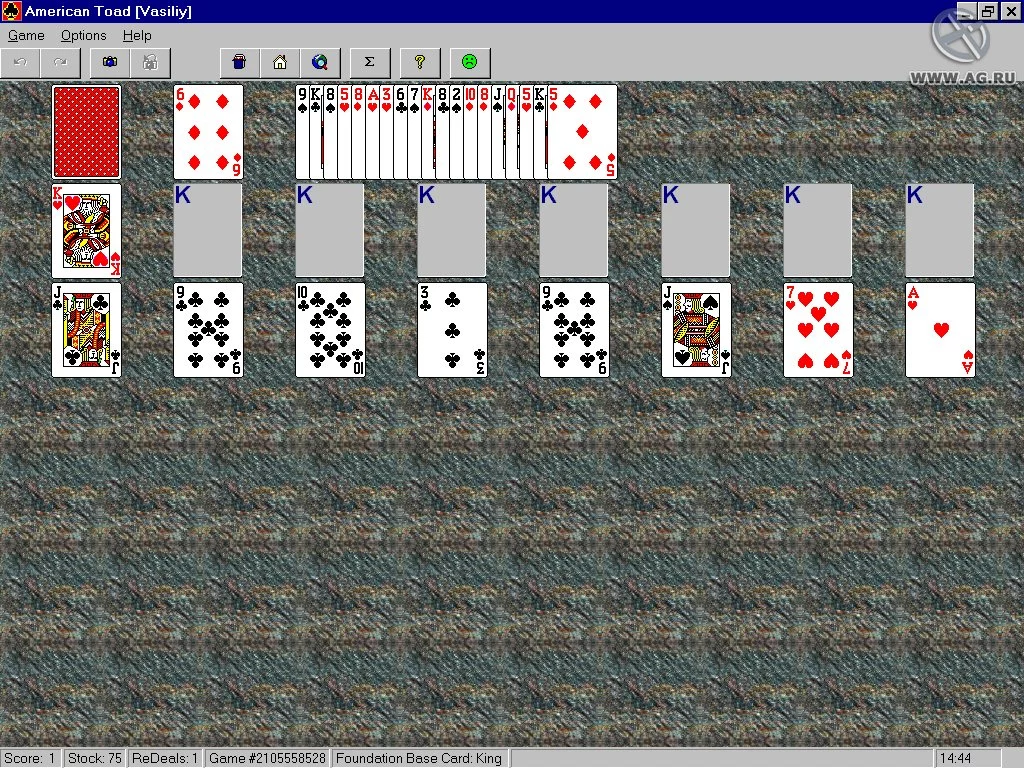Click the ten of diamonds in the reserve
This screenshot has width=1024, height=768.
coord(470,131)
